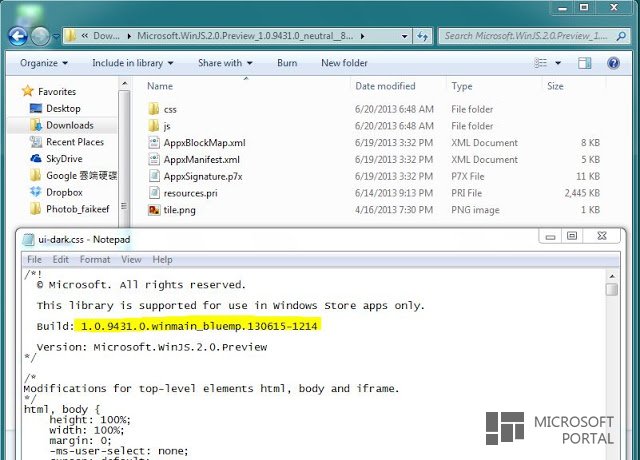Image resolution: width=640 pixels, height=460 pixels.
Task: Click the refresh button next to address bar
Action: pos(422,36)
